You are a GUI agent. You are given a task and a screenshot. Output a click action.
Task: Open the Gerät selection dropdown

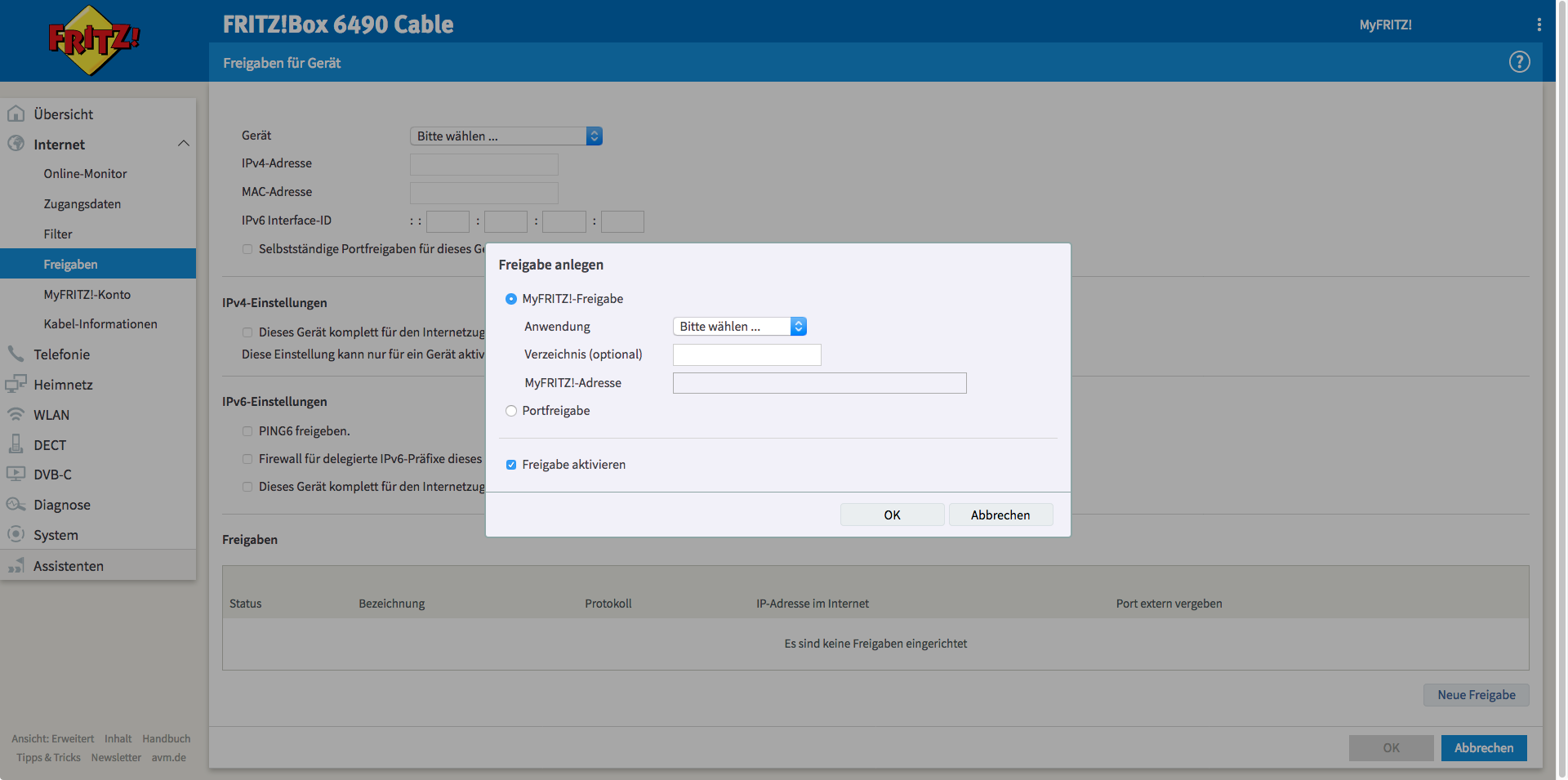coord(506,136)
